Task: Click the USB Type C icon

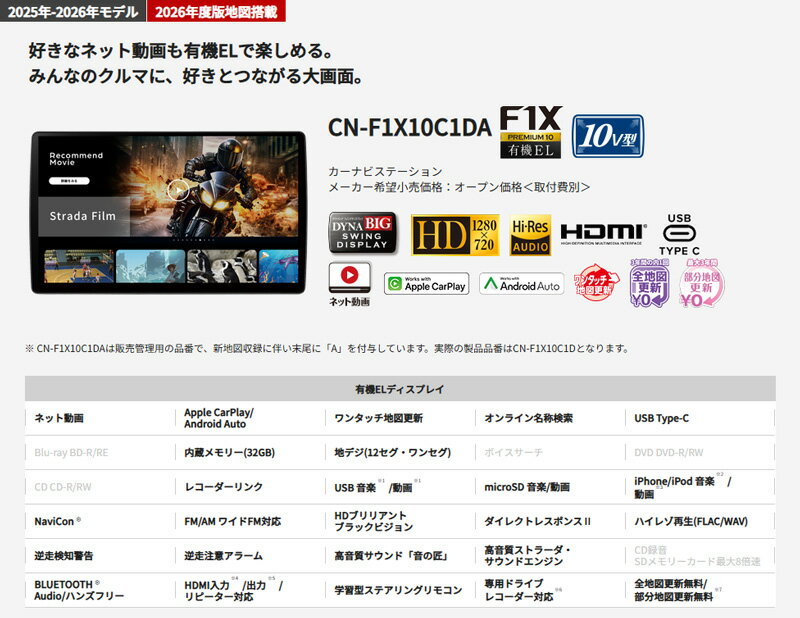Action: pyautogui.click(x=679, y=234)
